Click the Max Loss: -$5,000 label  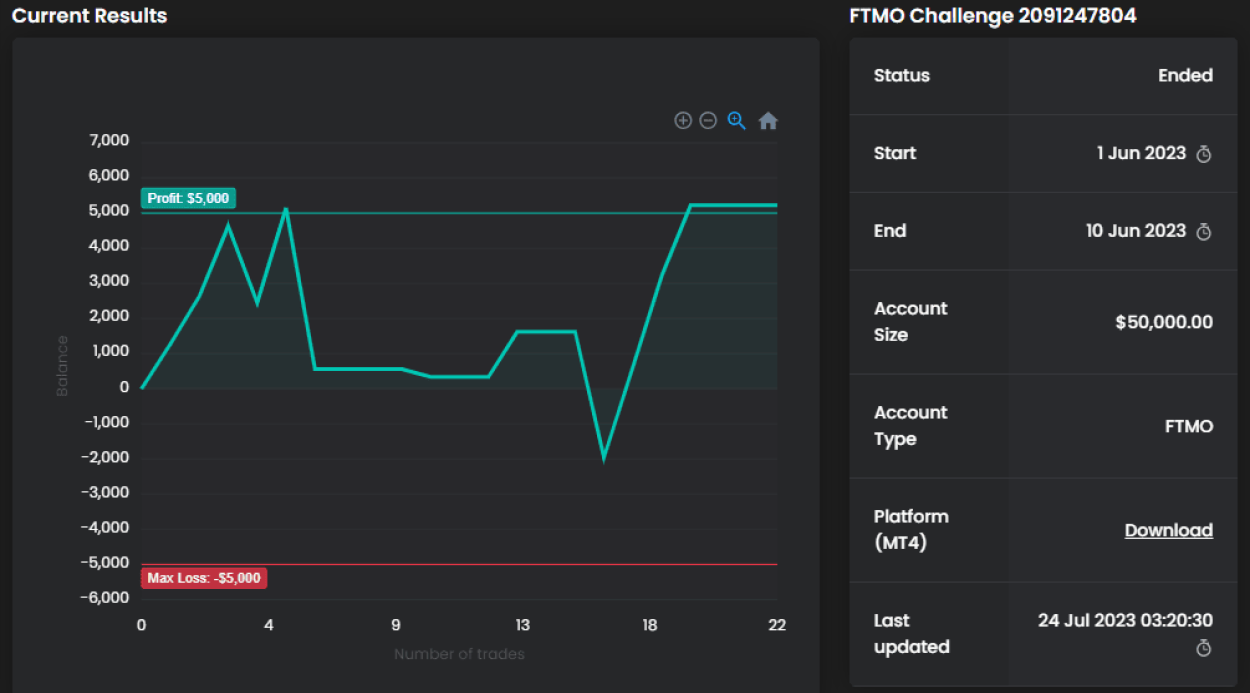click(x=204, y=578)
